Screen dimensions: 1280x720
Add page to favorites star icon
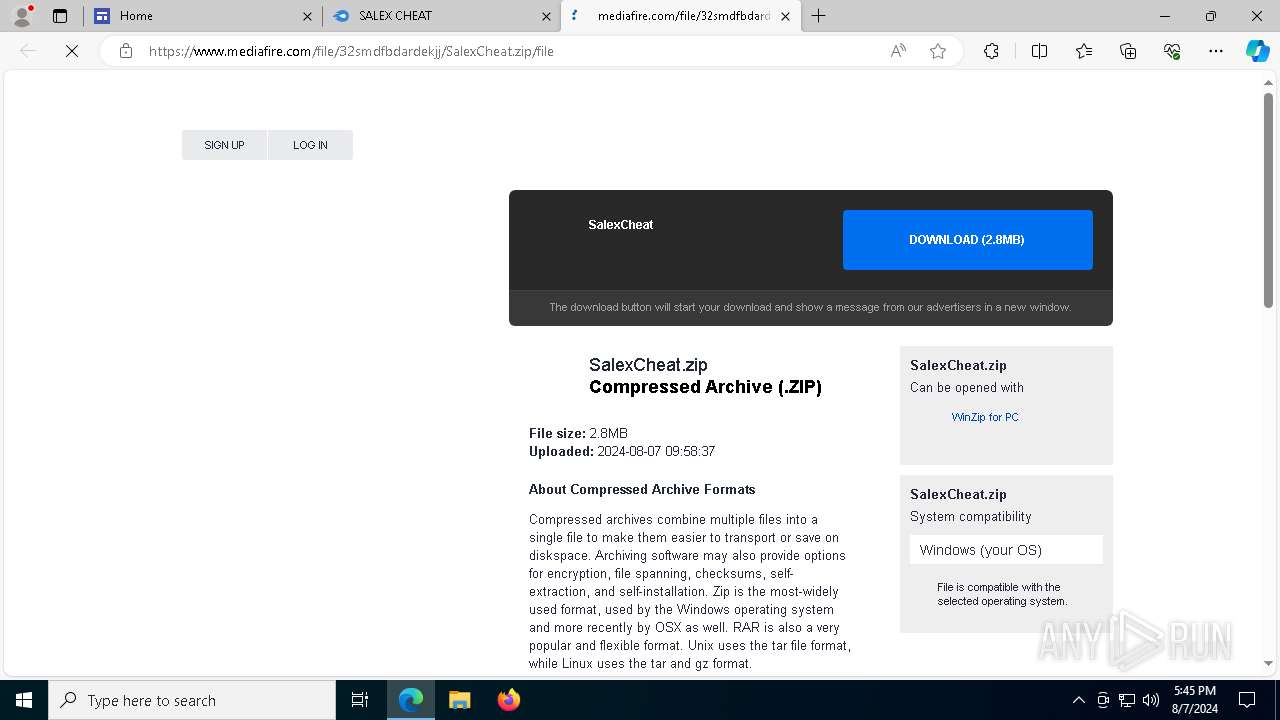pyautogui.click(x=938, y=51)
